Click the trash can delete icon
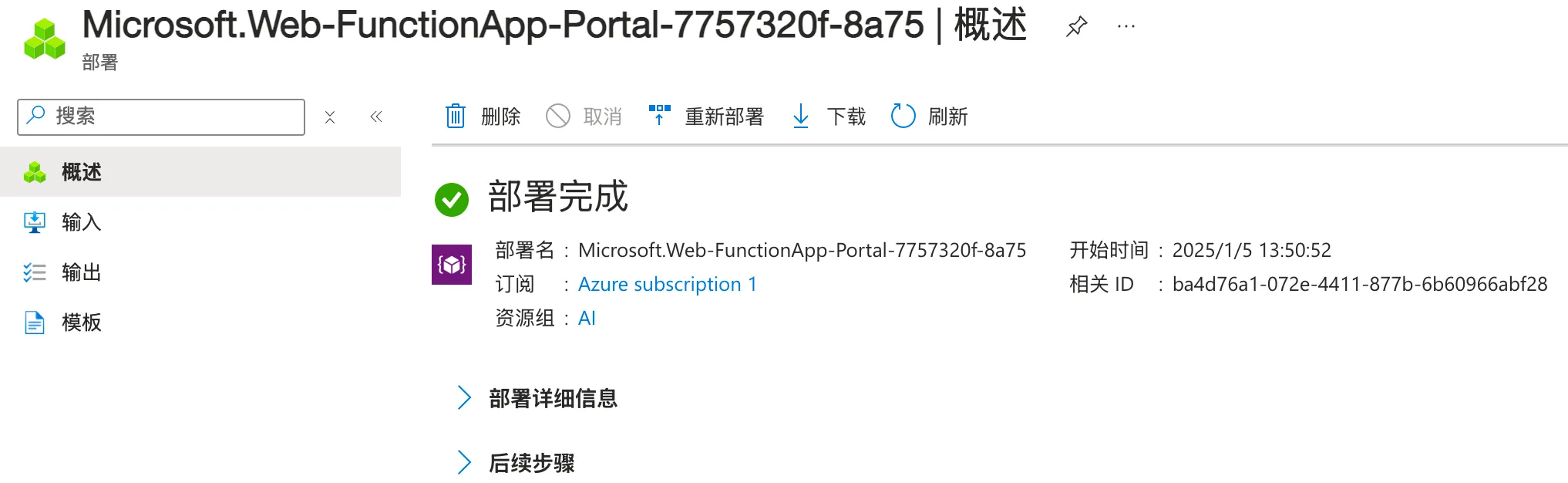Viewport: 1568px width, 483px height. (456, 117)
